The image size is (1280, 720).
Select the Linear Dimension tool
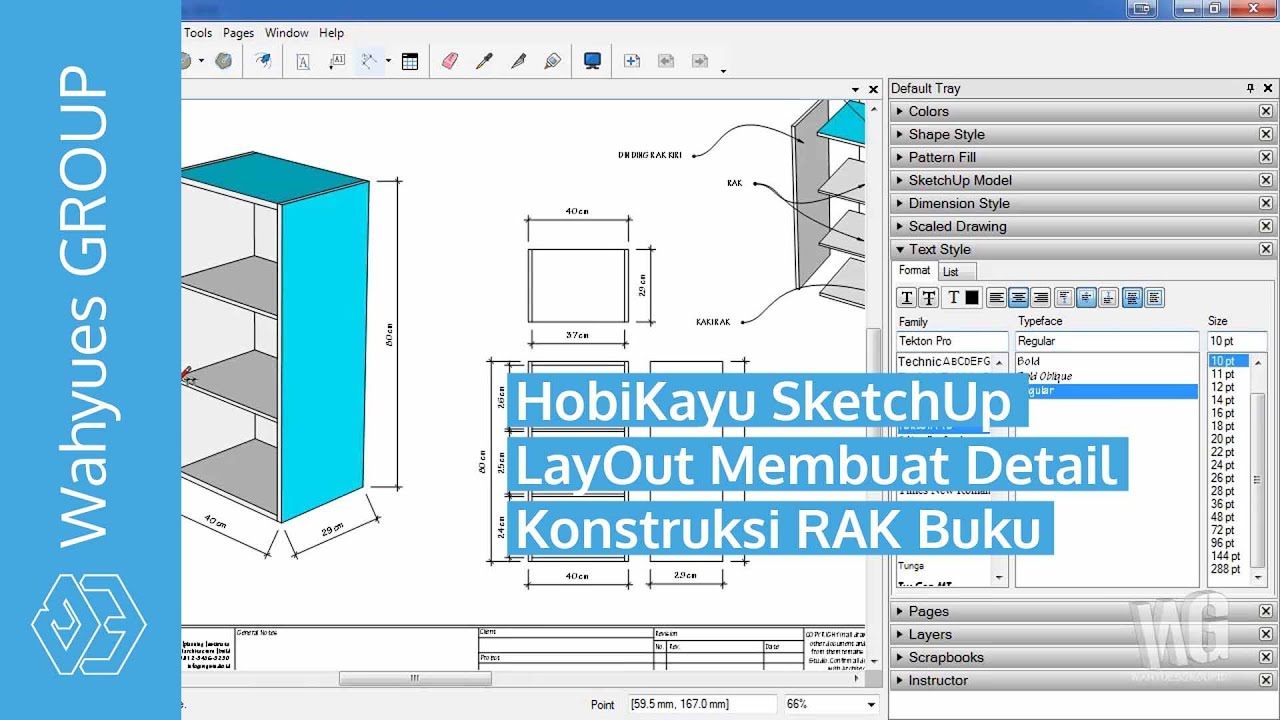coord(369,61)
